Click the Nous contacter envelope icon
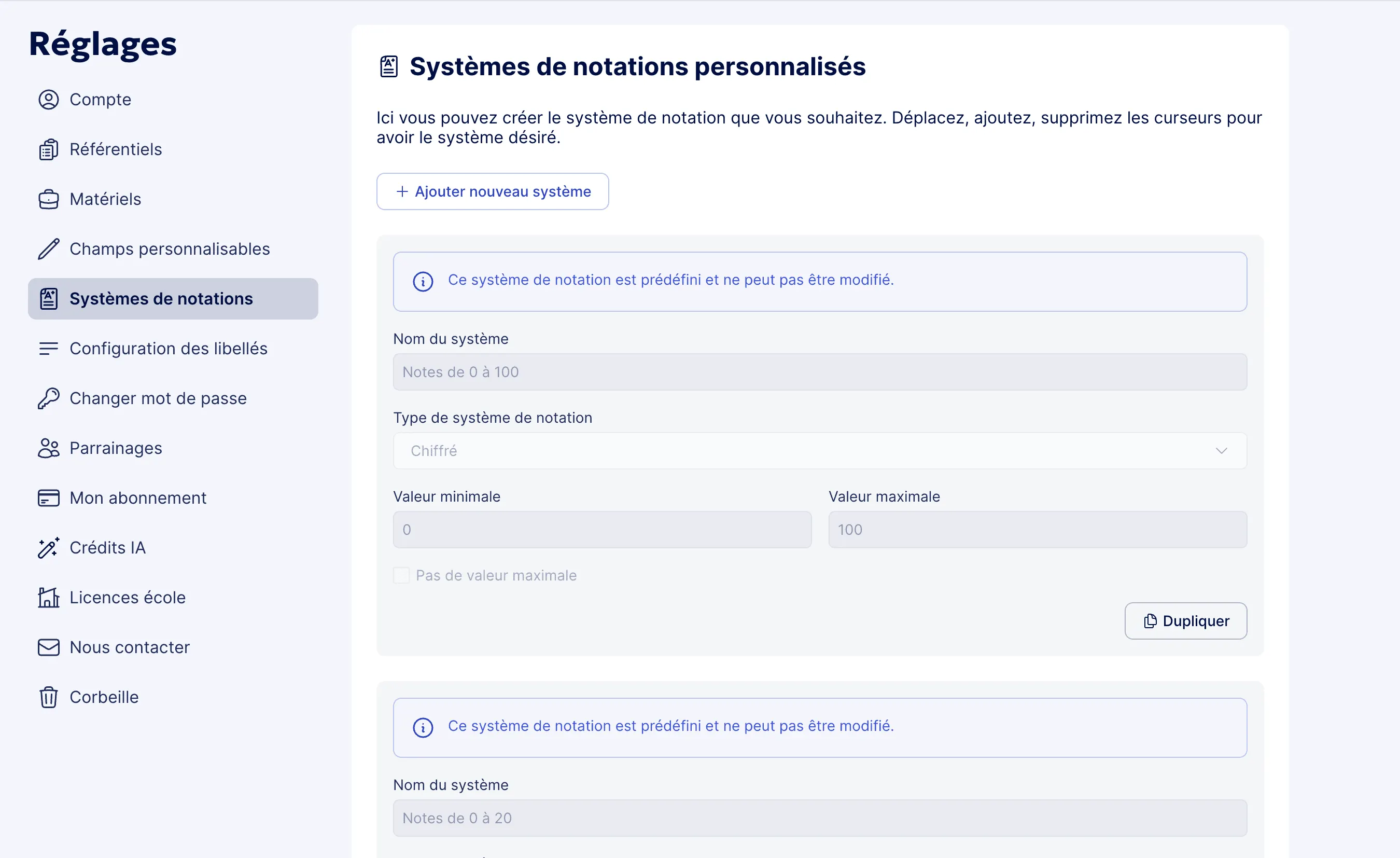This screenshot has width=1400, height=858. tap(48, 647)
